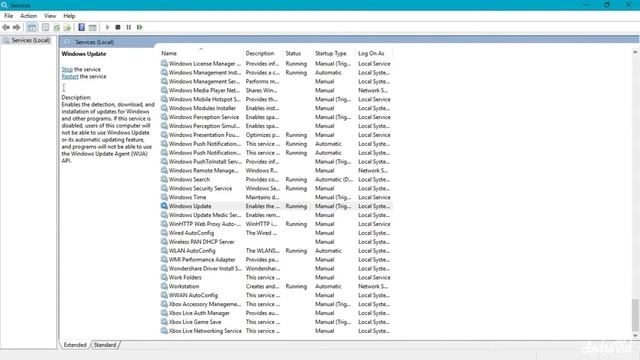Toggle Show/Hide Console Tree toolbar icon
The height and width of the screenshot is (360, 640).
32,27
